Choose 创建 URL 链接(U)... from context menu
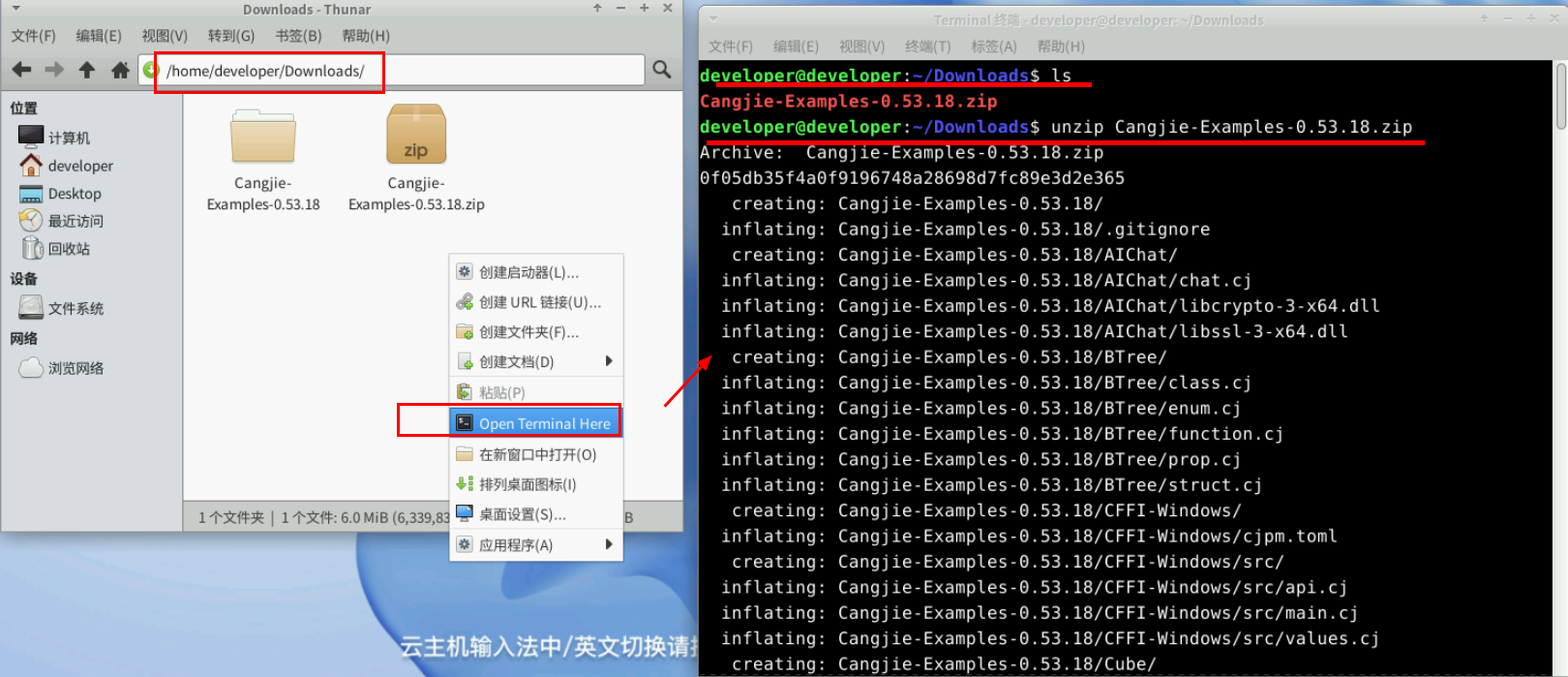The width and height of the screenshot is (1568, 677). [536, 302]
